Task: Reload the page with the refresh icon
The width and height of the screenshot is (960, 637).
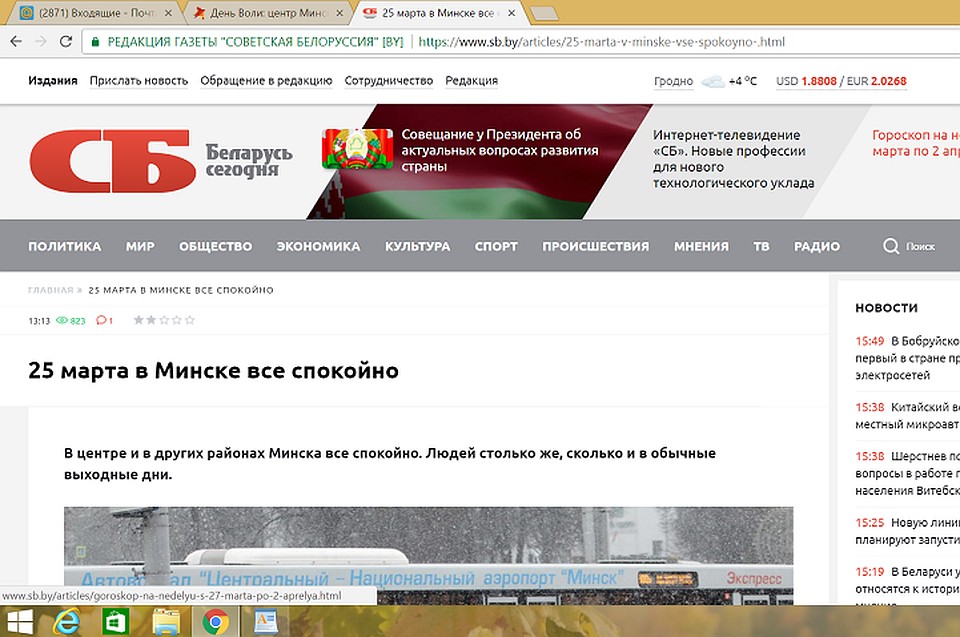Action: click(66, 42)
